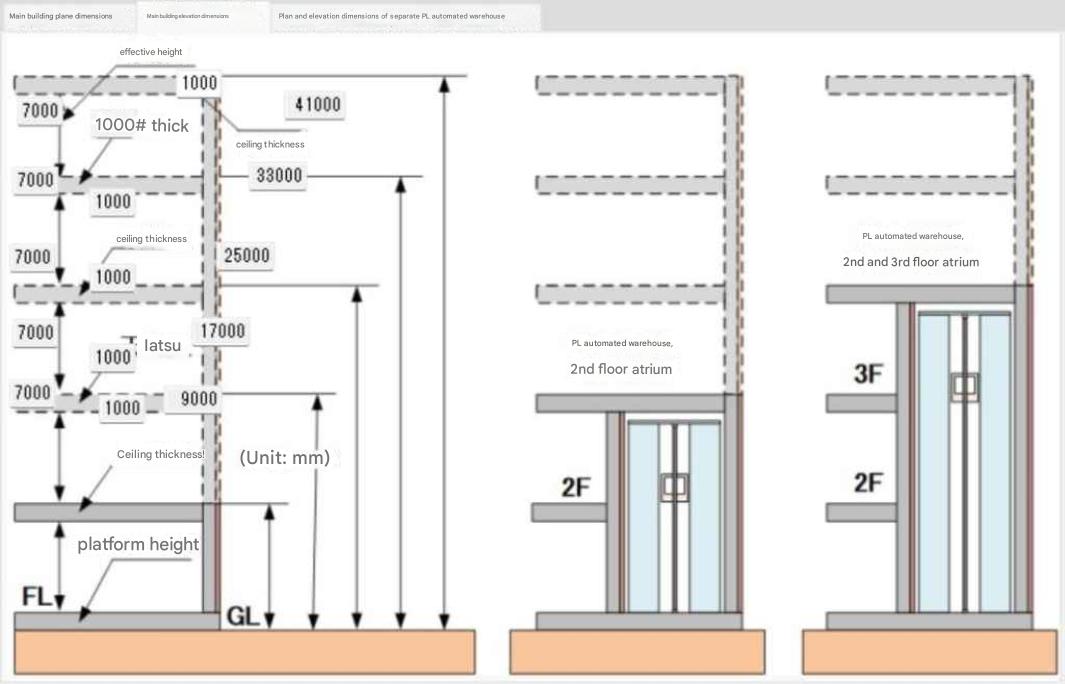This screenshot has width=1065, height=684.
Task: Click the 41000 height dimension label
Action: pos(318,104)
